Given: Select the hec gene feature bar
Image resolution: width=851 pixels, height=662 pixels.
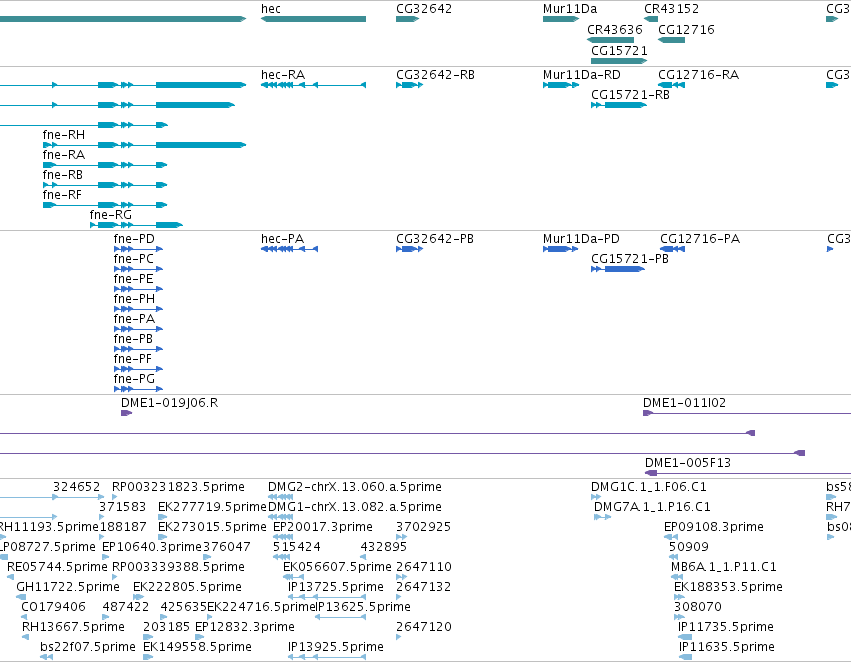Looking at the screenshot, I should (x=313, y=19).
